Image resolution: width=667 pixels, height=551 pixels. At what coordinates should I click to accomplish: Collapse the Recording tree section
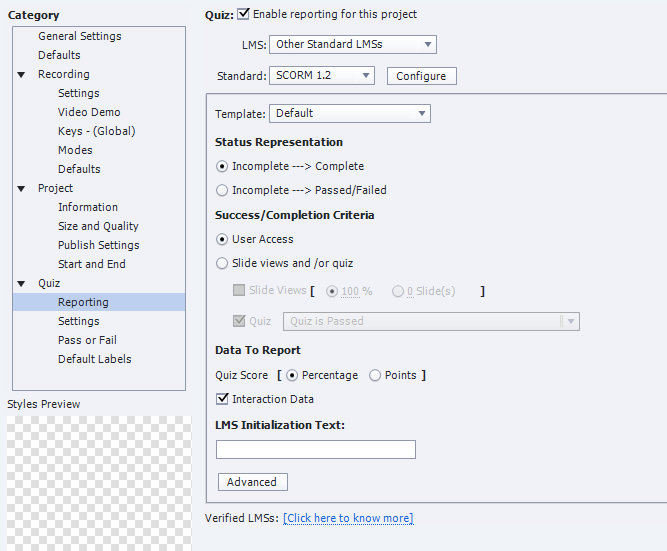22,75
